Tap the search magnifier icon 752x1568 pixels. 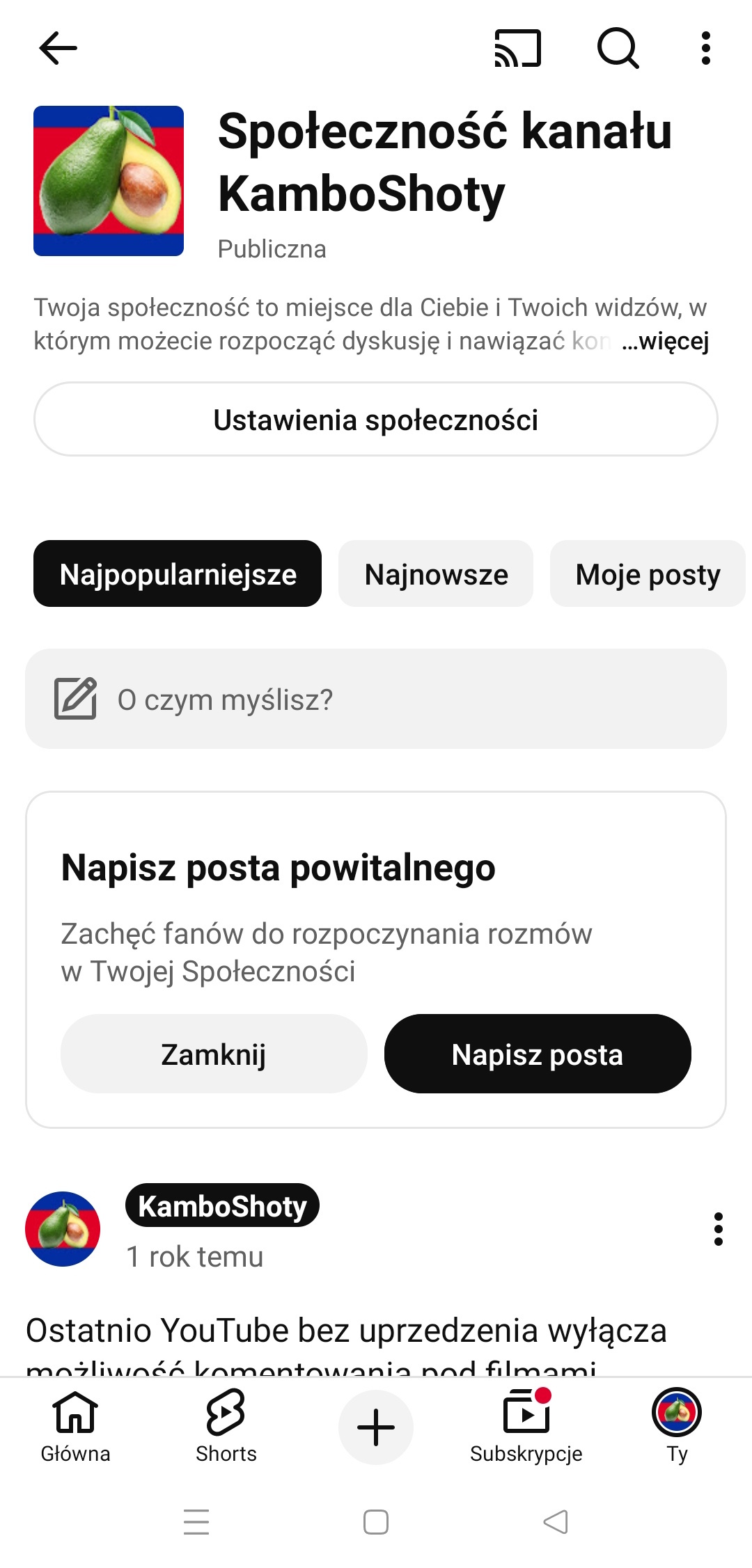(618, 48)
